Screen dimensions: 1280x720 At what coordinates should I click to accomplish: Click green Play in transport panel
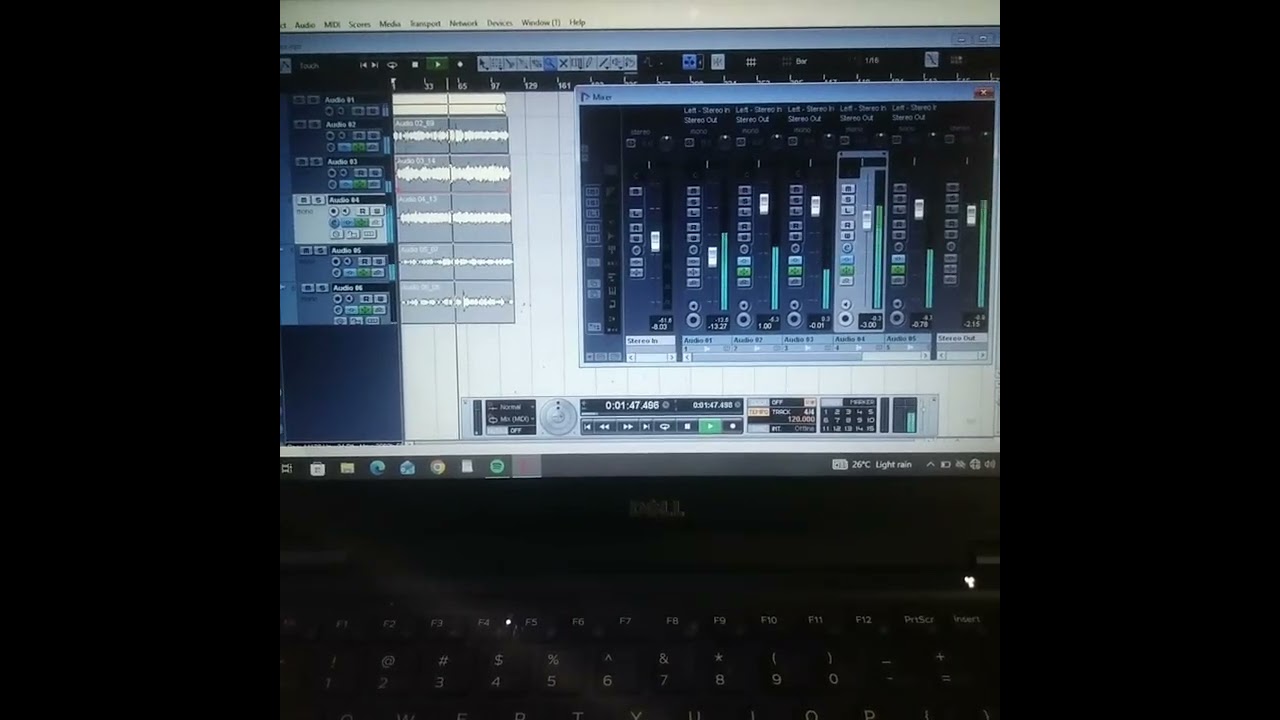click(709, 426)
